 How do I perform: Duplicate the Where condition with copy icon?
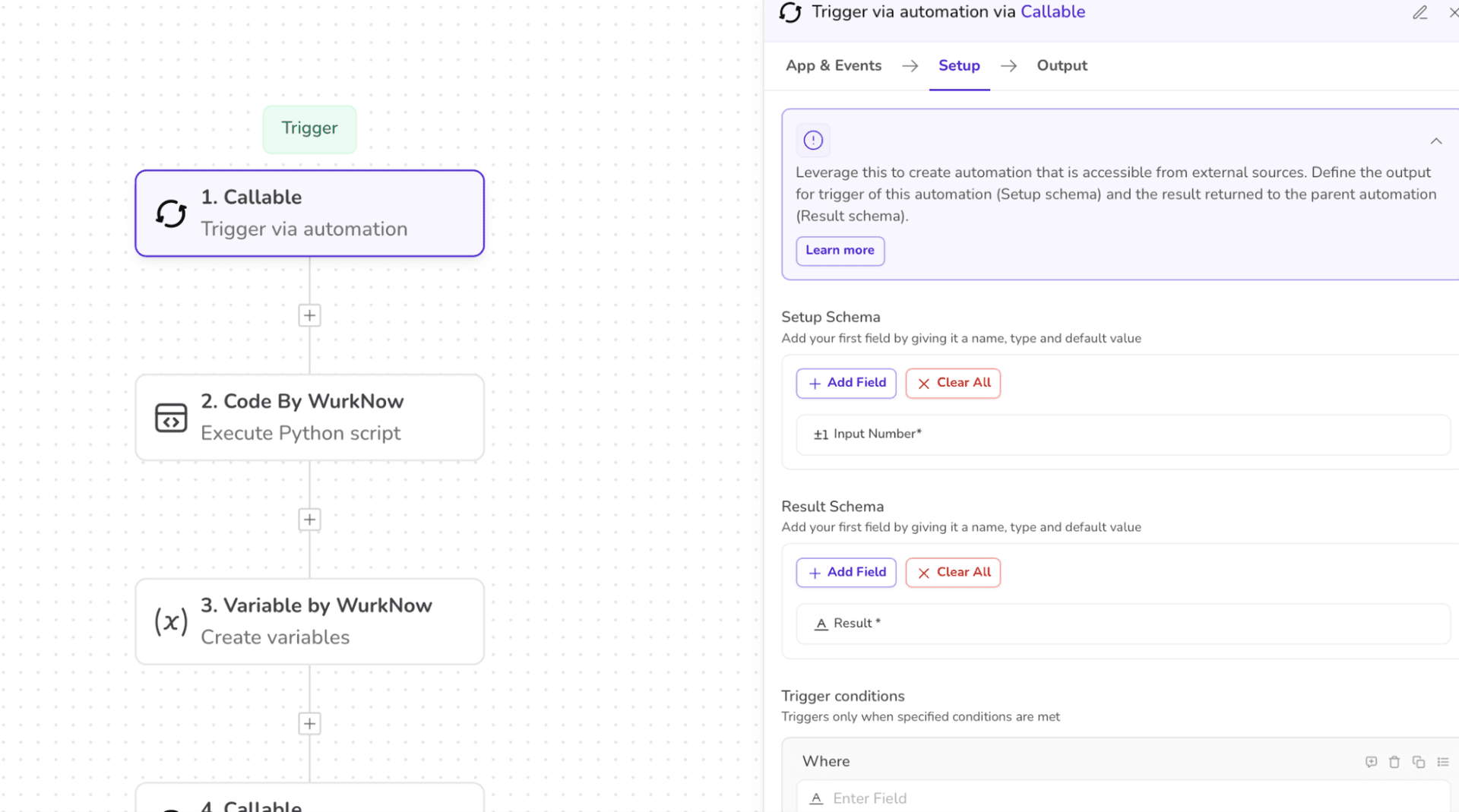click(1419, 762)
